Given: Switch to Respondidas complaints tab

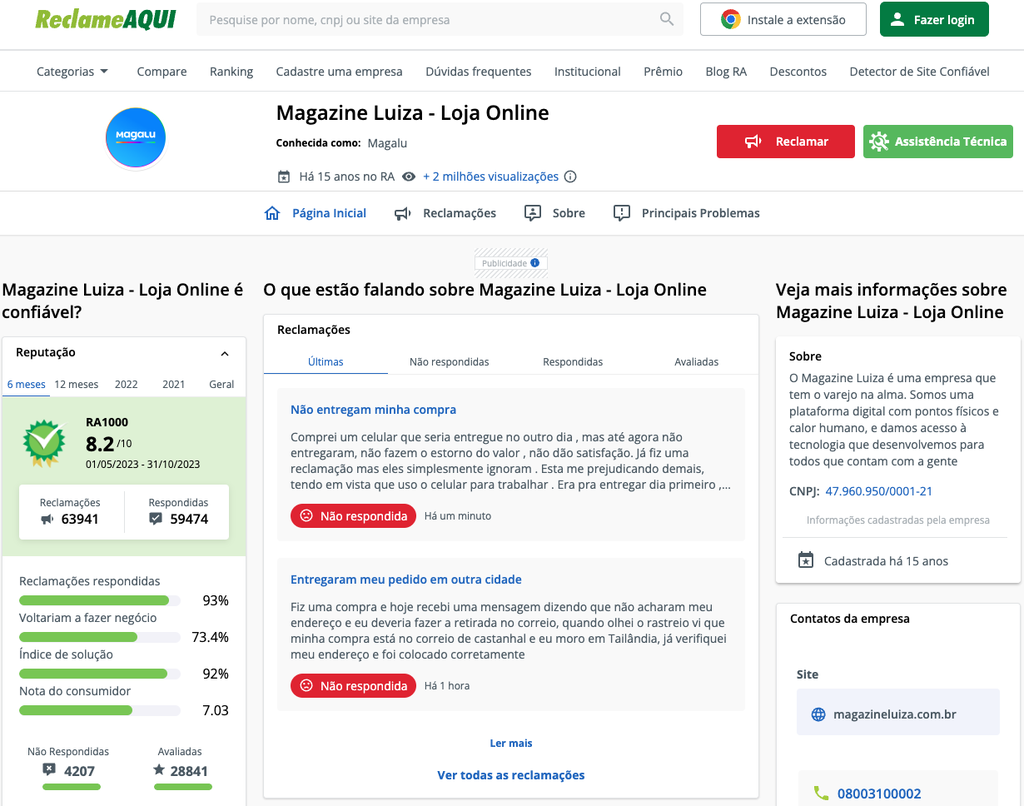Looking at the screenshot, I should (x=573, y=362).
